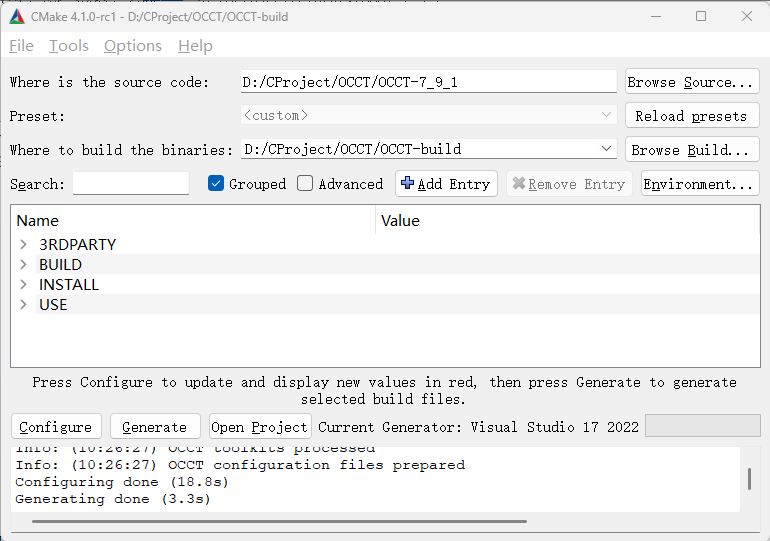The width and height of the screenshot is (770, 541).
Task: Uncheck the Grouped checkbox
Action: tap(216, 184)
